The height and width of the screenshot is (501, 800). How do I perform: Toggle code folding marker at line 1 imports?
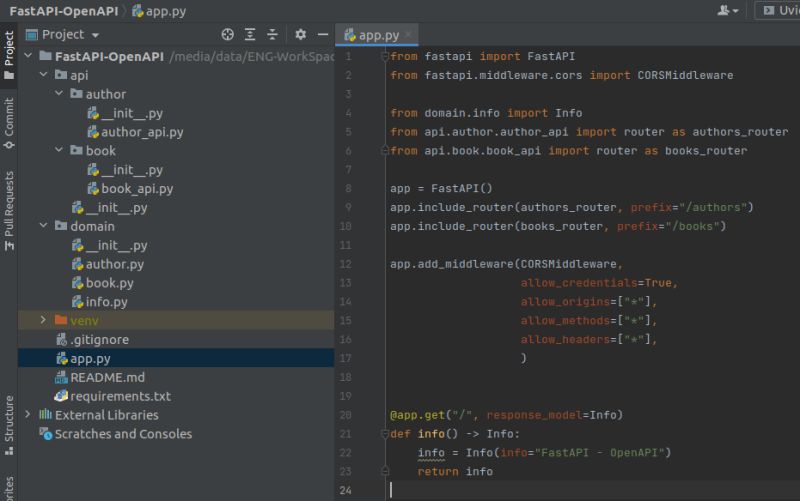click(x=385, y=56)
